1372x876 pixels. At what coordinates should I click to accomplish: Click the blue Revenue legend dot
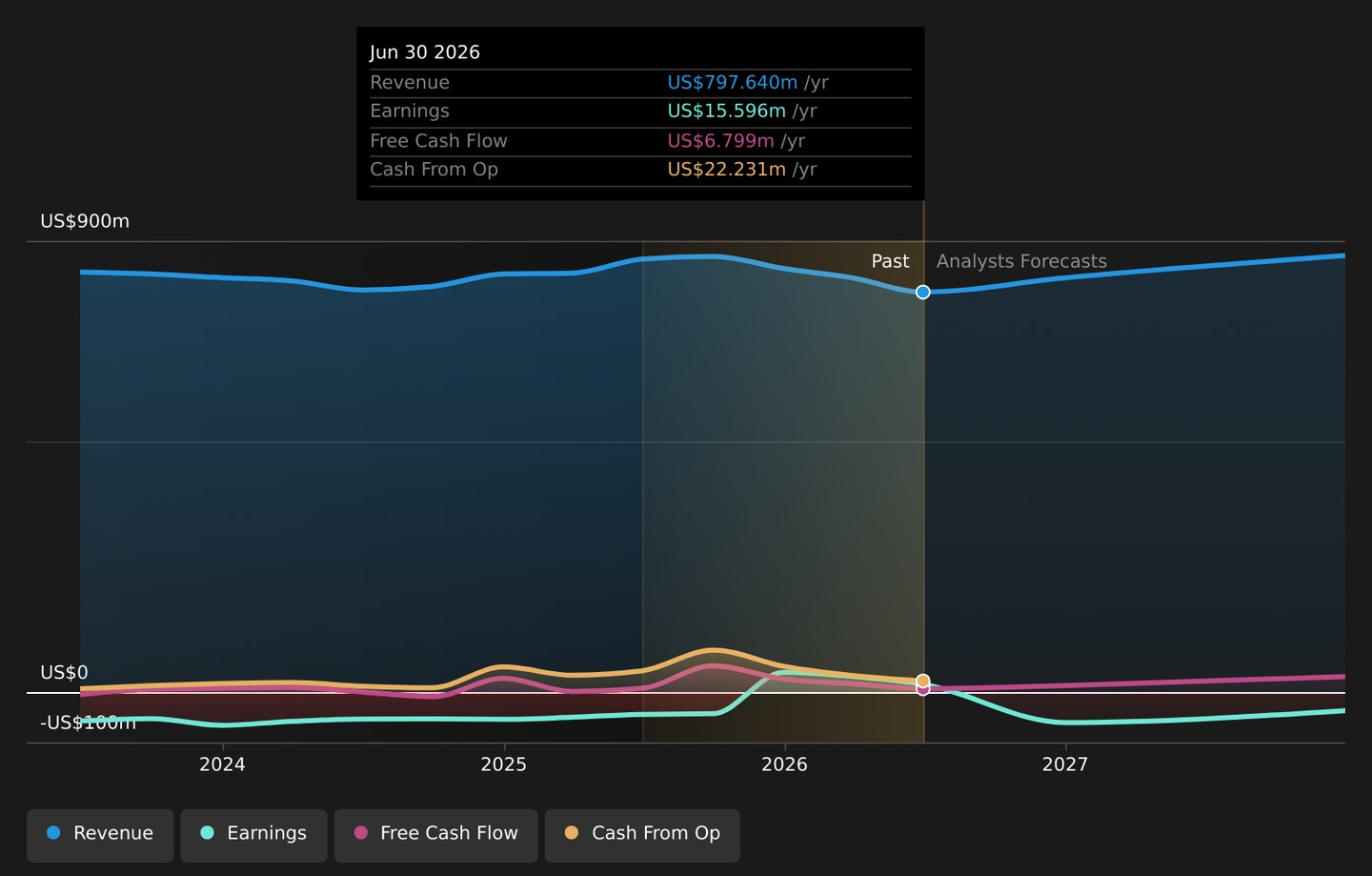53,833
